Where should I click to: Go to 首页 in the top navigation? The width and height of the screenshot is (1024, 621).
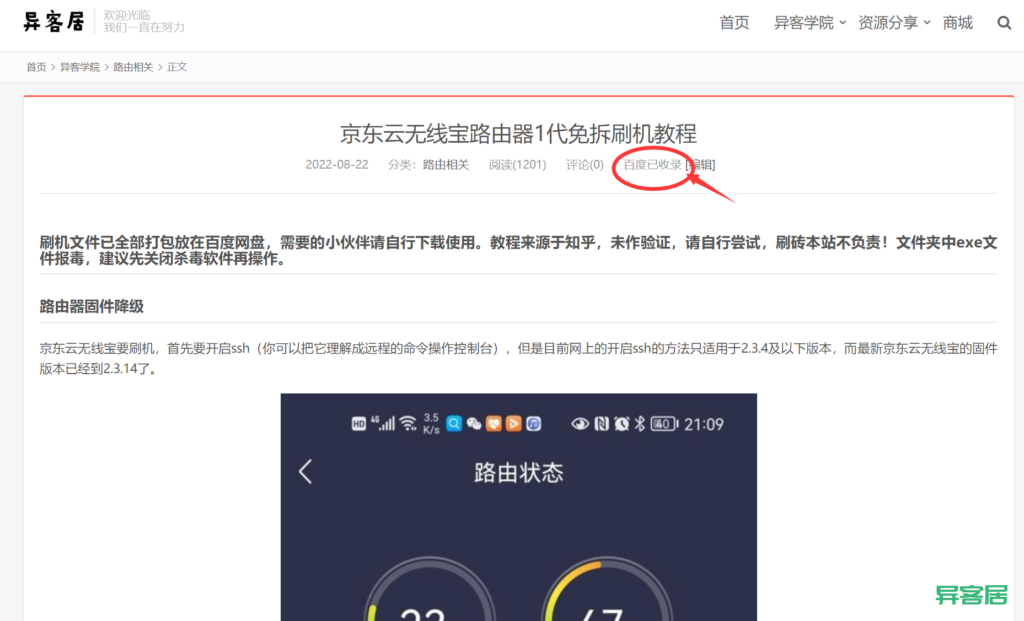tap(734, 23)
